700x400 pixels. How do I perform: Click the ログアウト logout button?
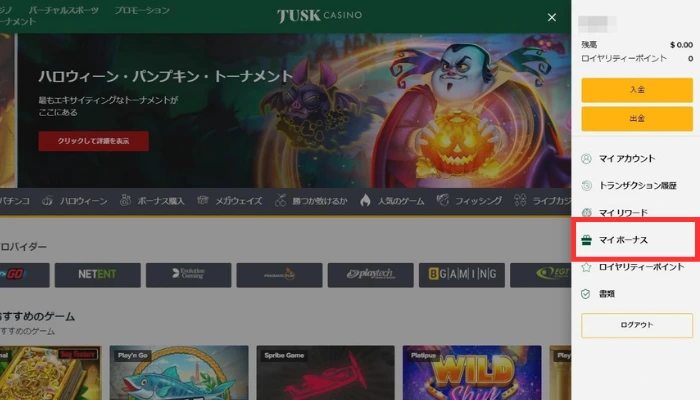(x=636, y=325)
